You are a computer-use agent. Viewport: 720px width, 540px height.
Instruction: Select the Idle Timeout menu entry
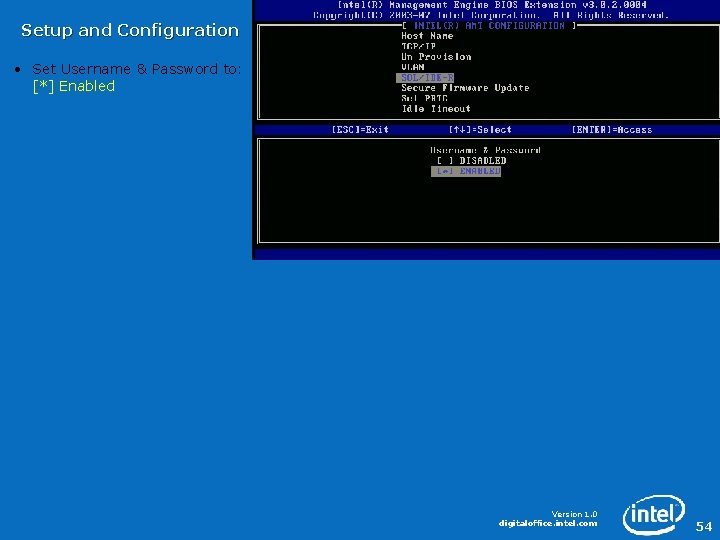436,109
